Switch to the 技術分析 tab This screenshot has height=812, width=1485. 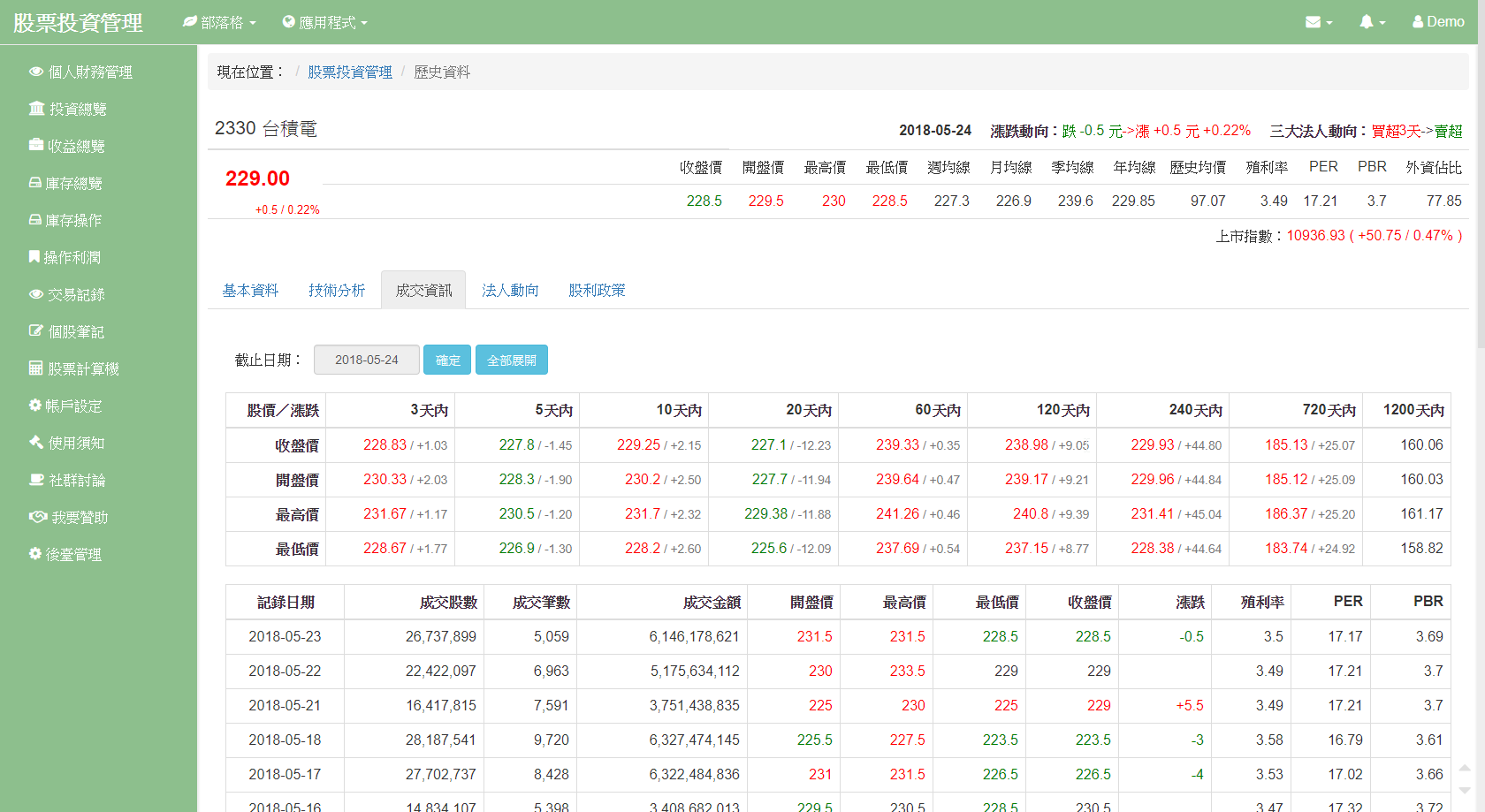pyautogui.click(x=337, y=290)
